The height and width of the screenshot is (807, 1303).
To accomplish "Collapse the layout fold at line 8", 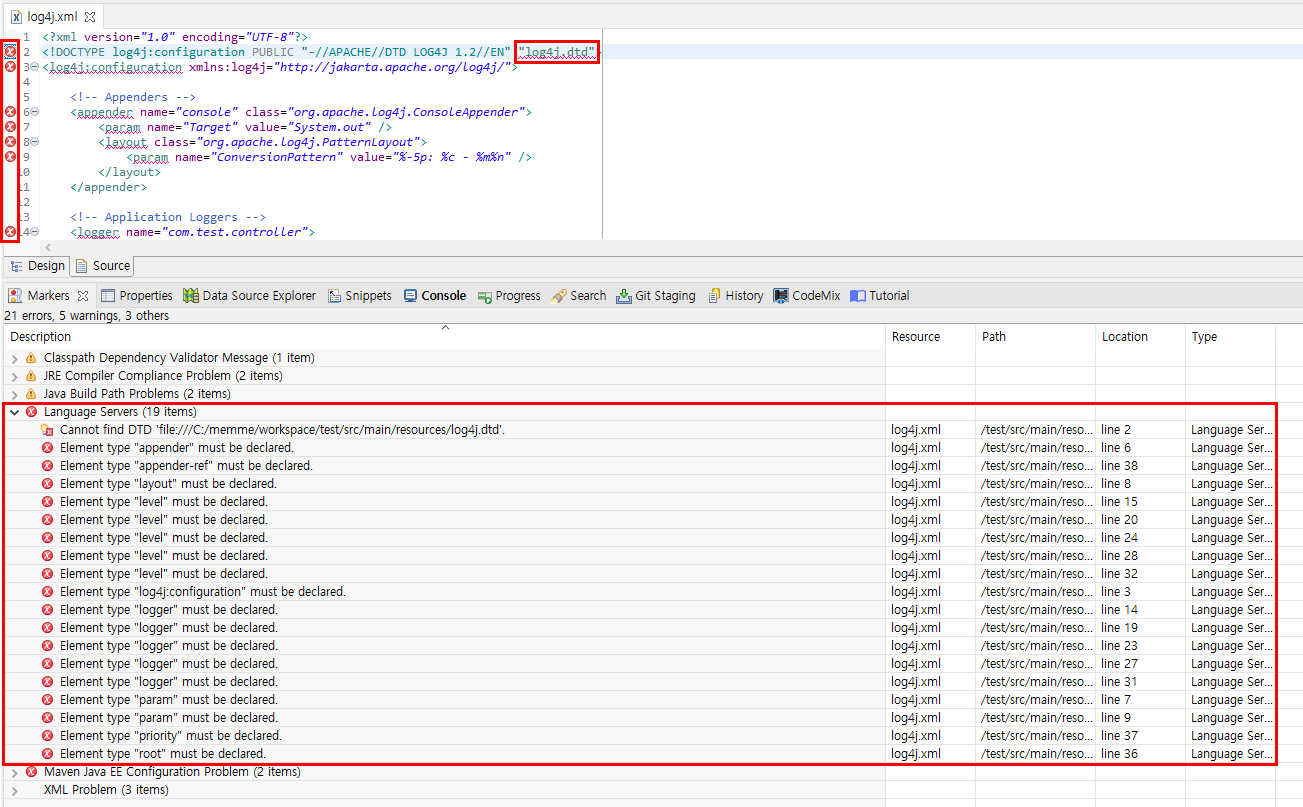I will (x=35, y=142).
